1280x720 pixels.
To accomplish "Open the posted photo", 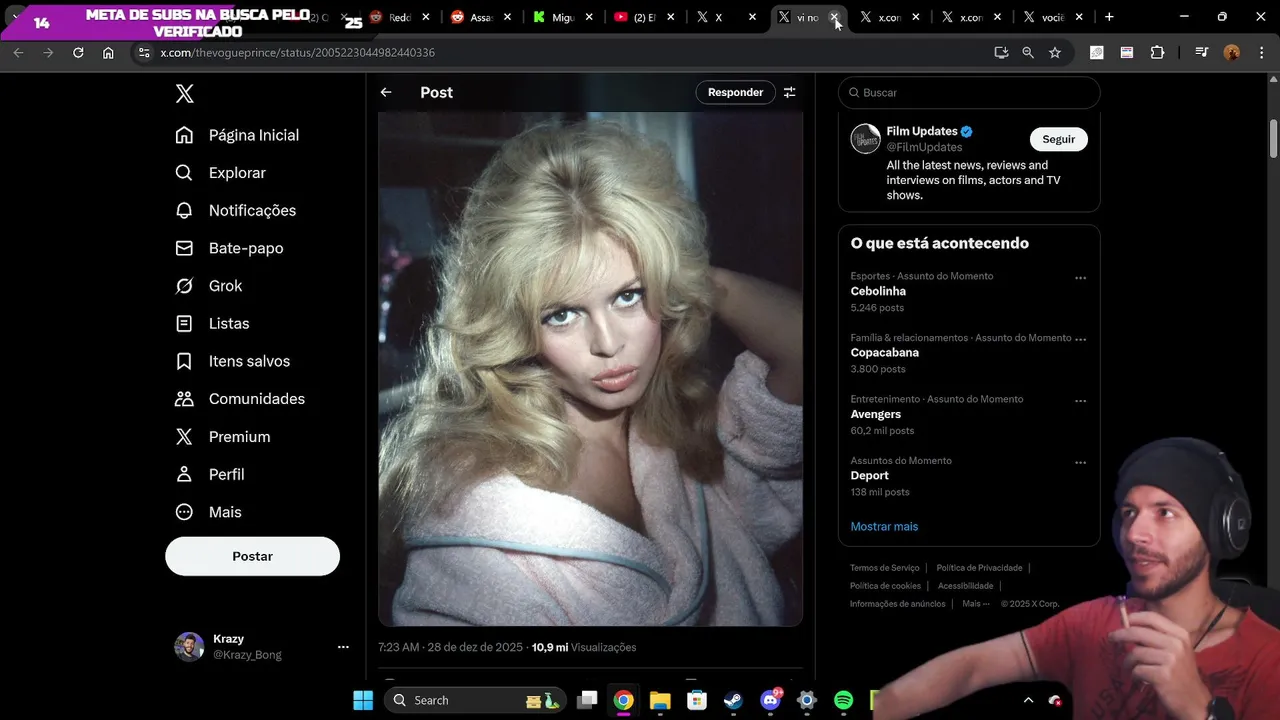I will (590, 369).
